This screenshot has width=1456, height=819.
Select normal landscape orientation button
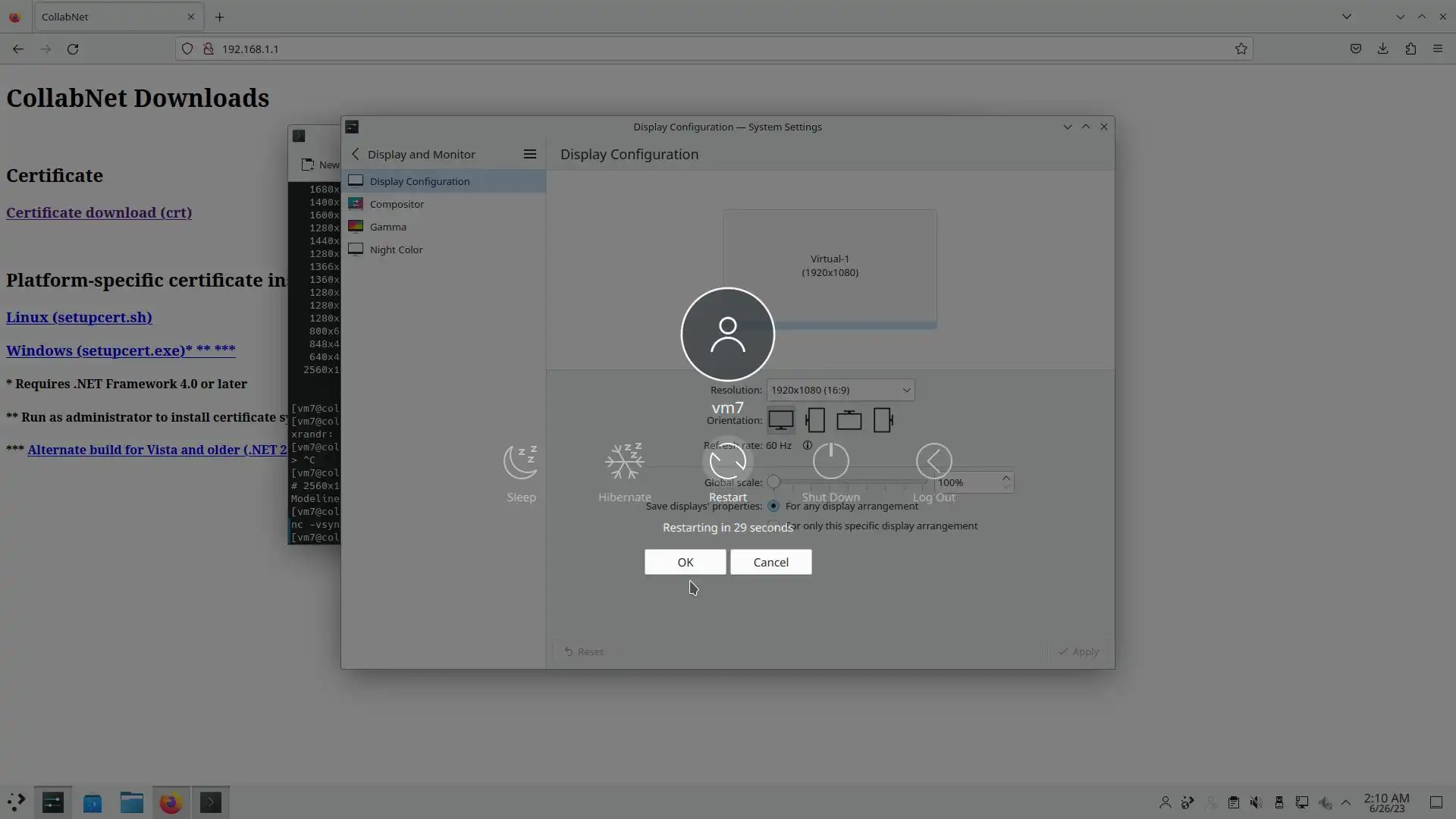pyautogui.click(x=780, y=420)
